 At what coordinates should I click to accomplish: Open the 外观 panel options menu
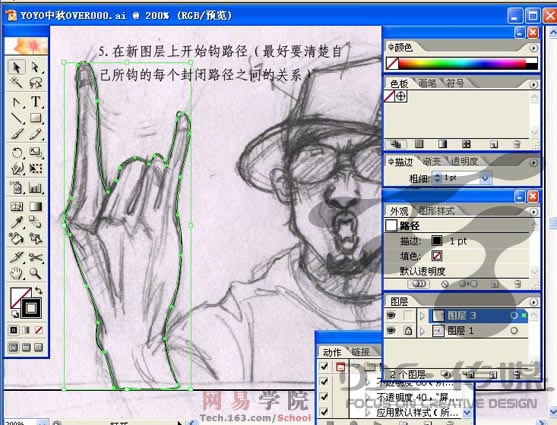(x=533, y=212)
